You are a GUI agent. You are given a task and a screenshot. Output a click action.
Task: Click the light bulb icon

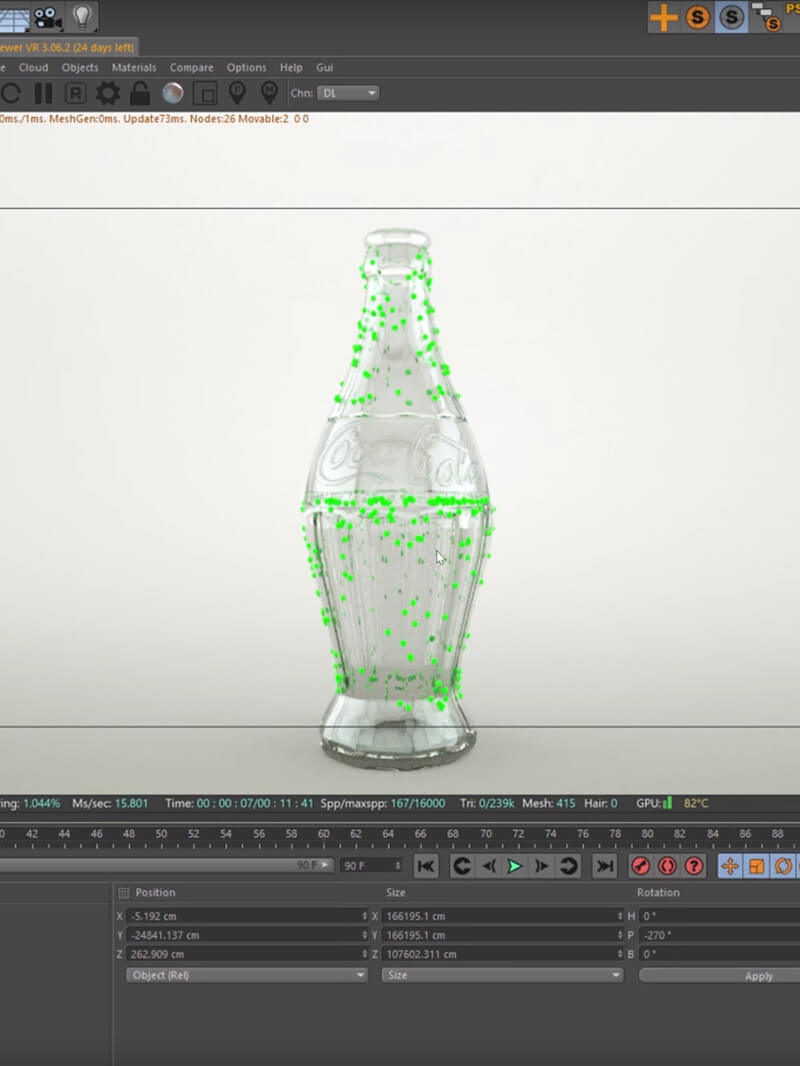coord(82,16)
